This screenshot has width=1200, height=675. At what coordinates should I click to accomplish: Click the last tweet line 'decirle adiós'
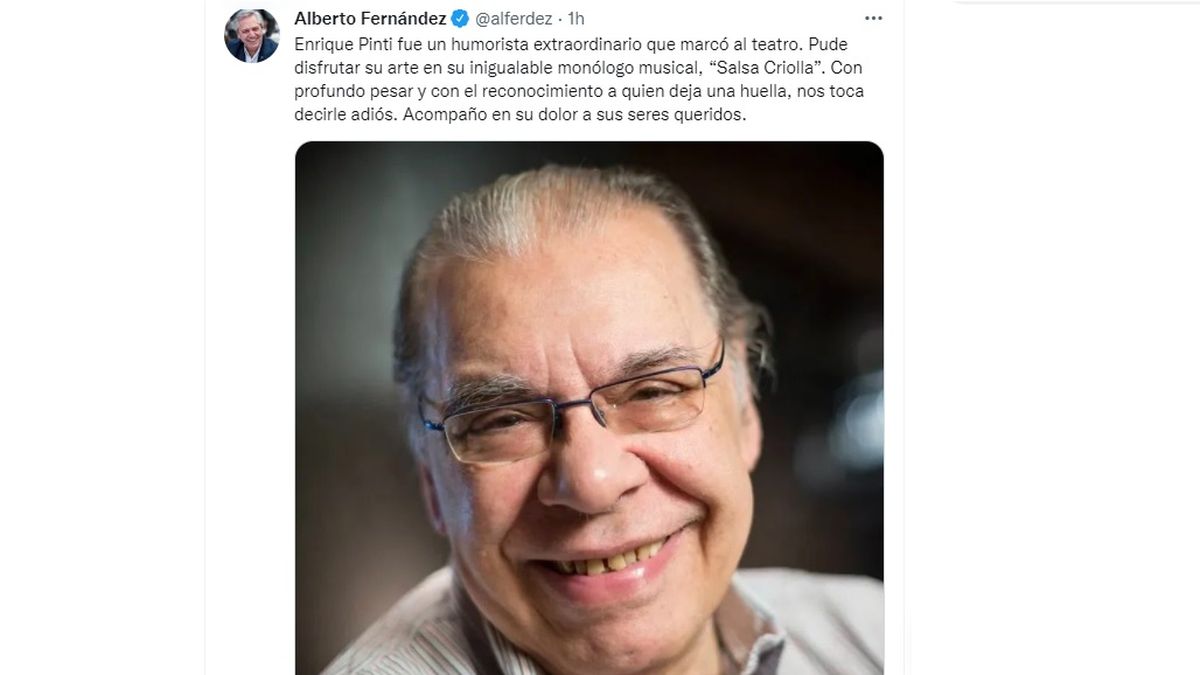(x=521, y=115)
